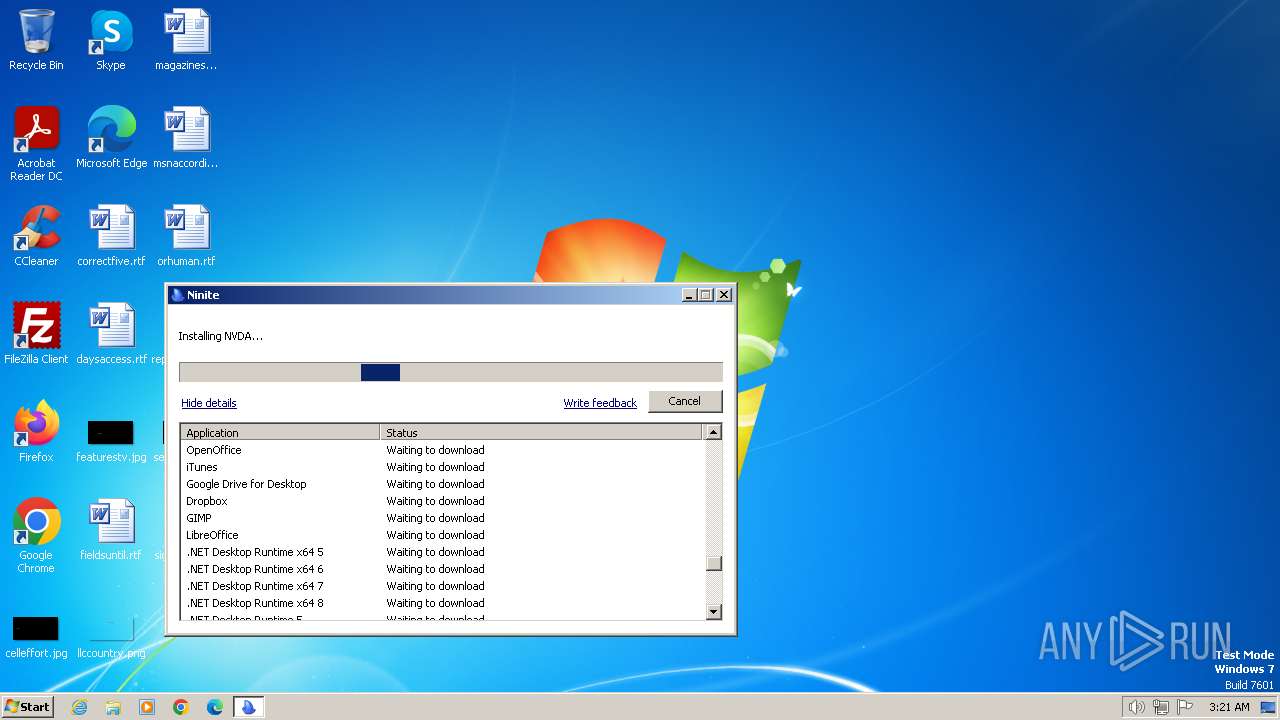Open Chrome from the taskbar
The height and width of the screenshot is (720, 1280).
tap(181, 707)
